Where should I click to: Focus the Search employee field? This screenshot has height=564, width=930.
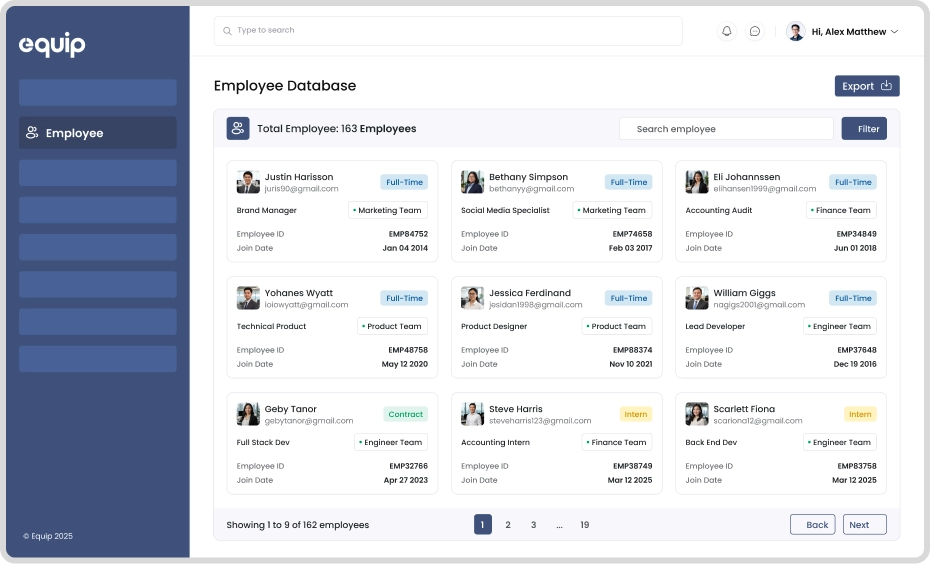pos(726,129)
